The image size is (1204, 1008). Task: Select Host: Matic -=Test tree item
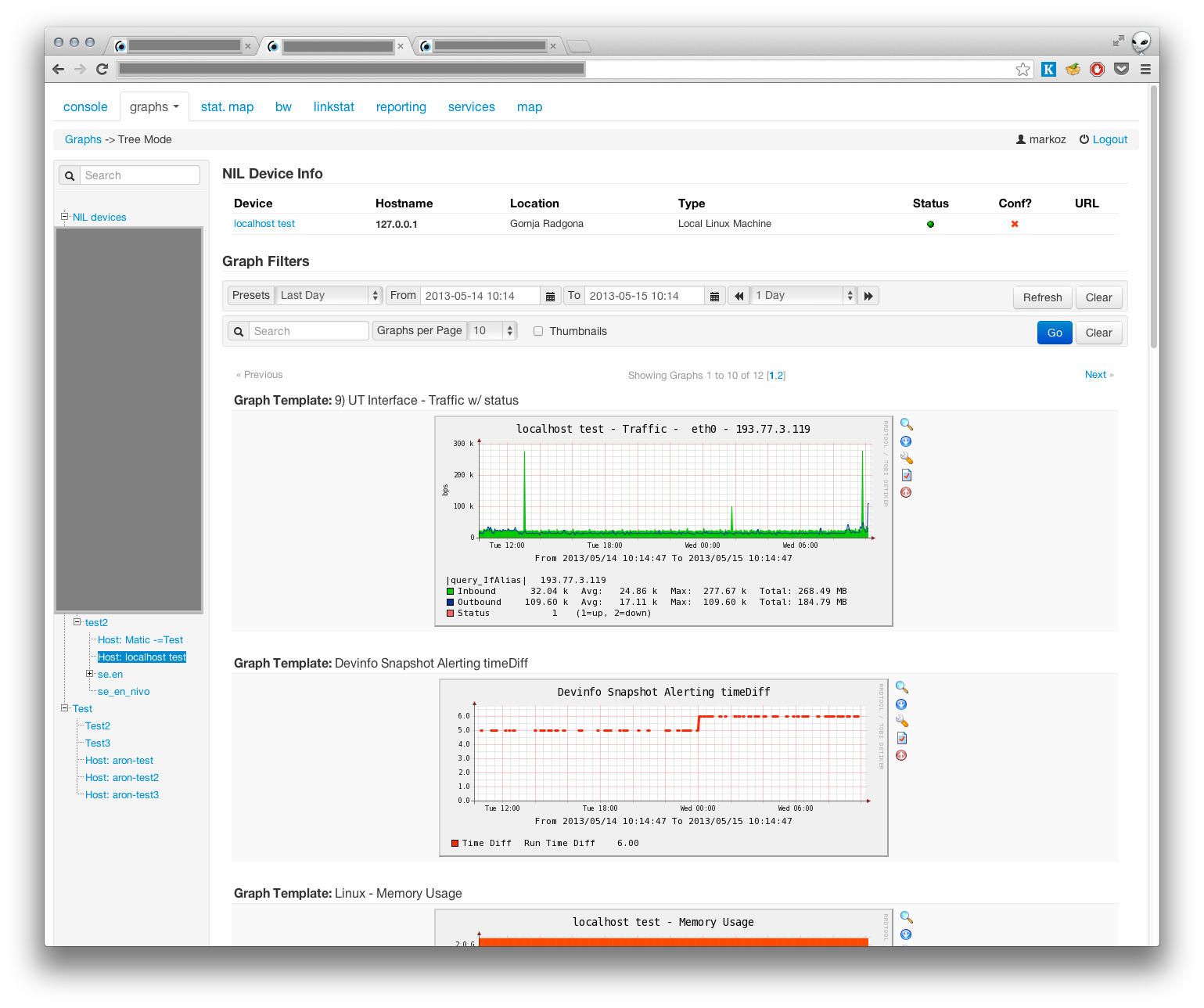point(140,639)
